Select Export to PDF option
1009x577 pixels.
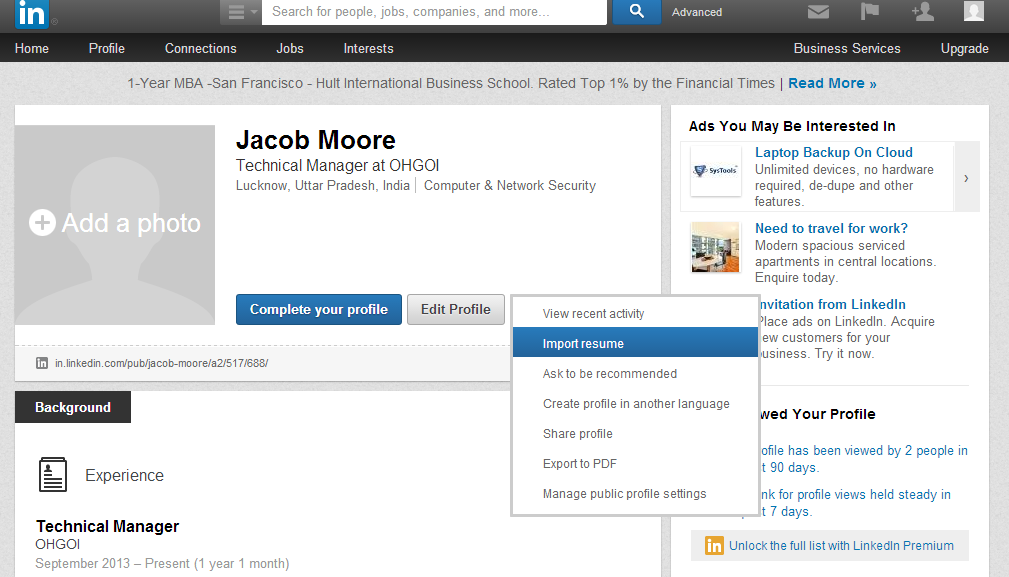click(x=636, y=463)
